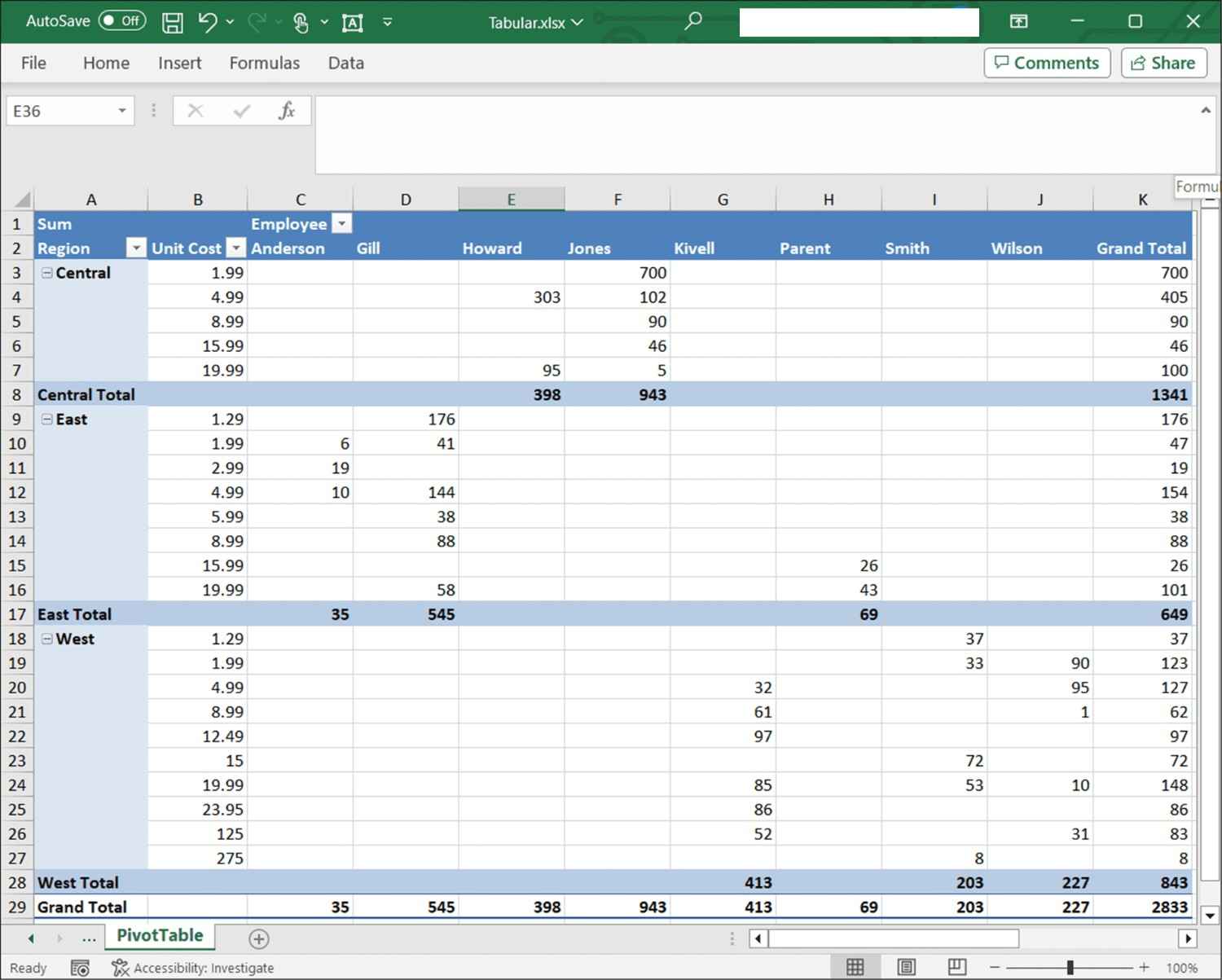Switch to Page Layout view icon
The image size is (1222, 980).
pos(906,967)
